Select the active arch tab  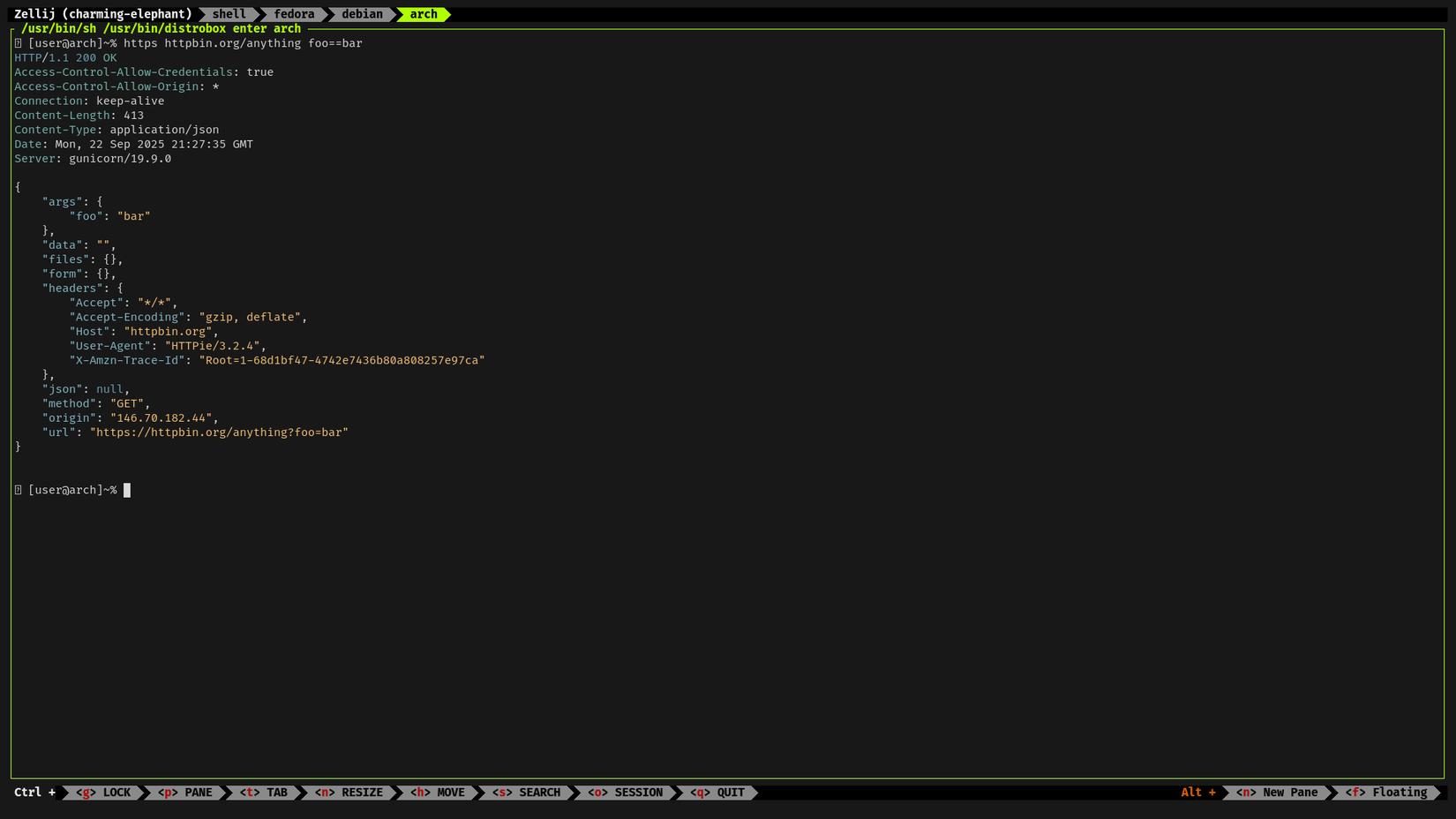(x=423, y=14)
